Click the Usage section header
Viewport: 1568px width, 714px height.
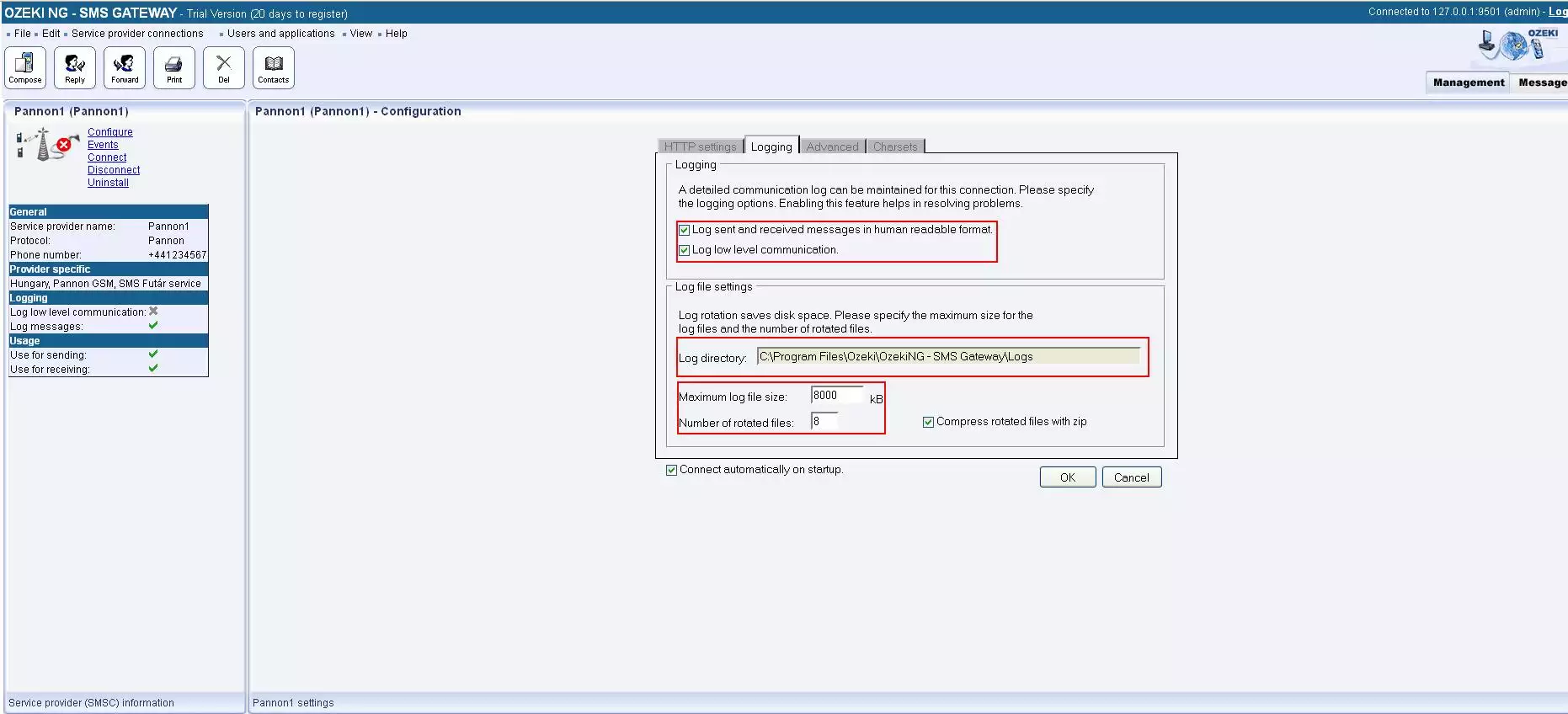click(x=108, y=341)
